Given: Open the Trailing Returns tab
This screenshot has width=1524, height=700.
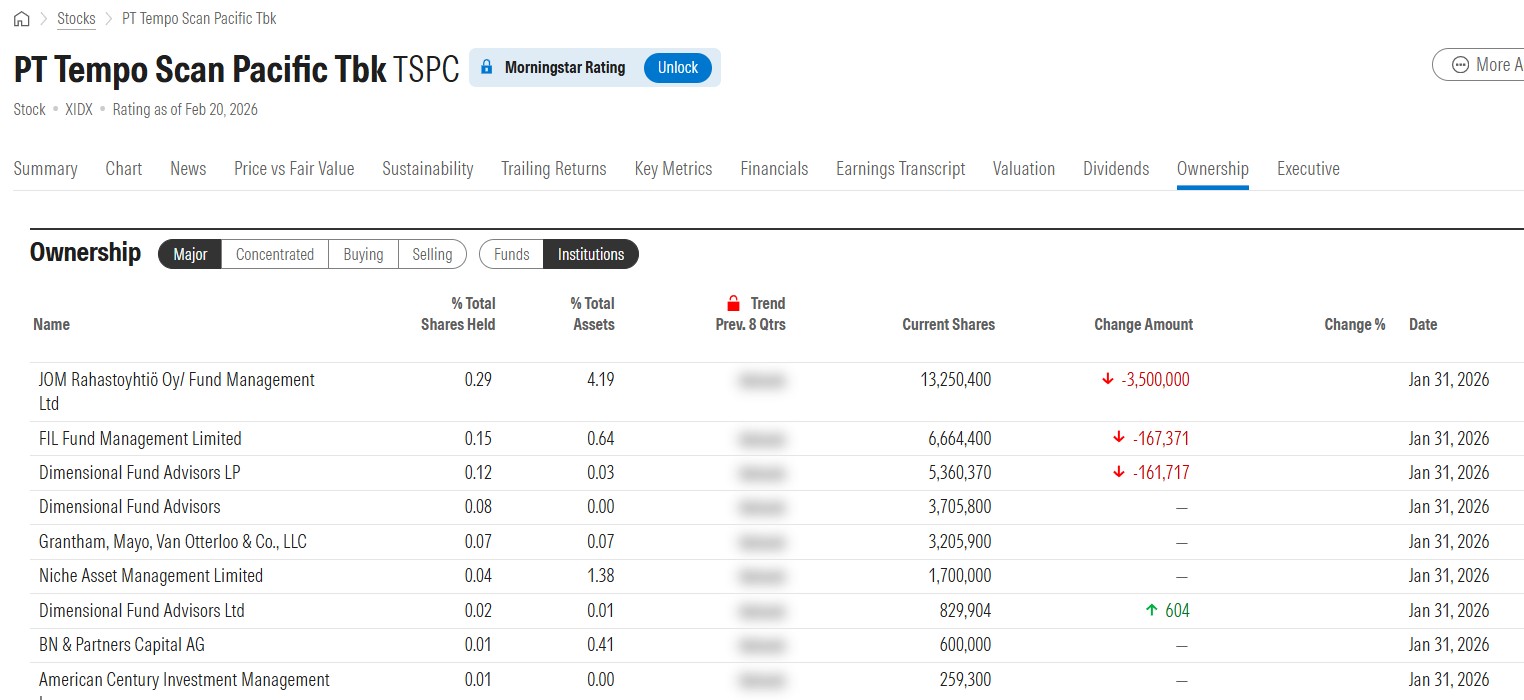Looking at the screenshot, I should pyautogui.click(x=554, y=169).
